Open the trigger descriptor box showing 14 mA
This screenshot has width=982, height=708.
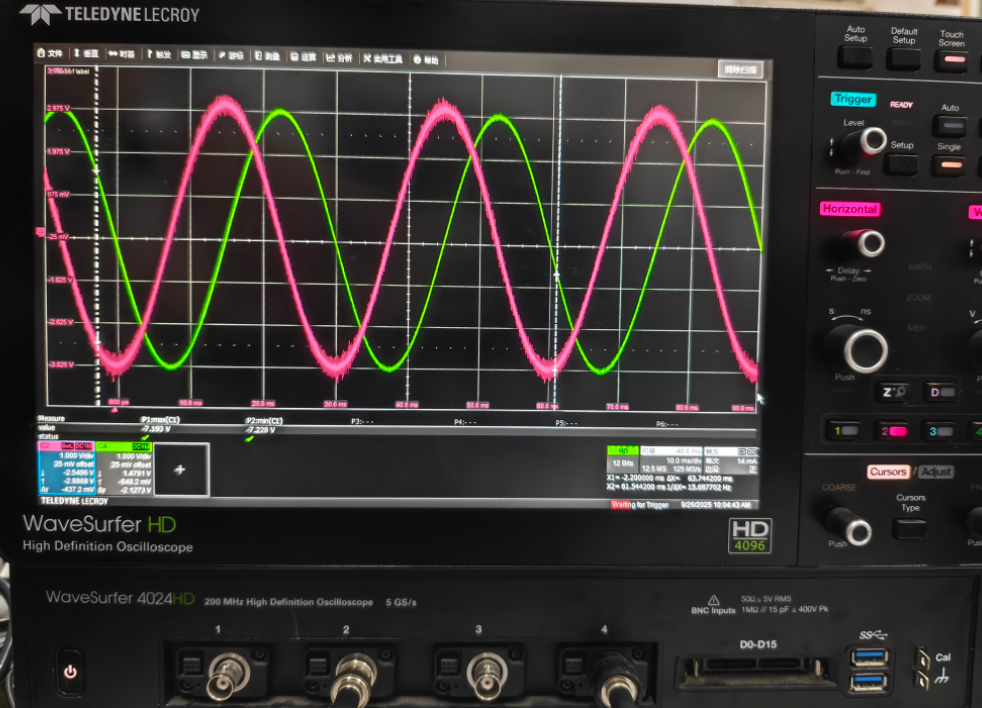[x=731, y=461]
